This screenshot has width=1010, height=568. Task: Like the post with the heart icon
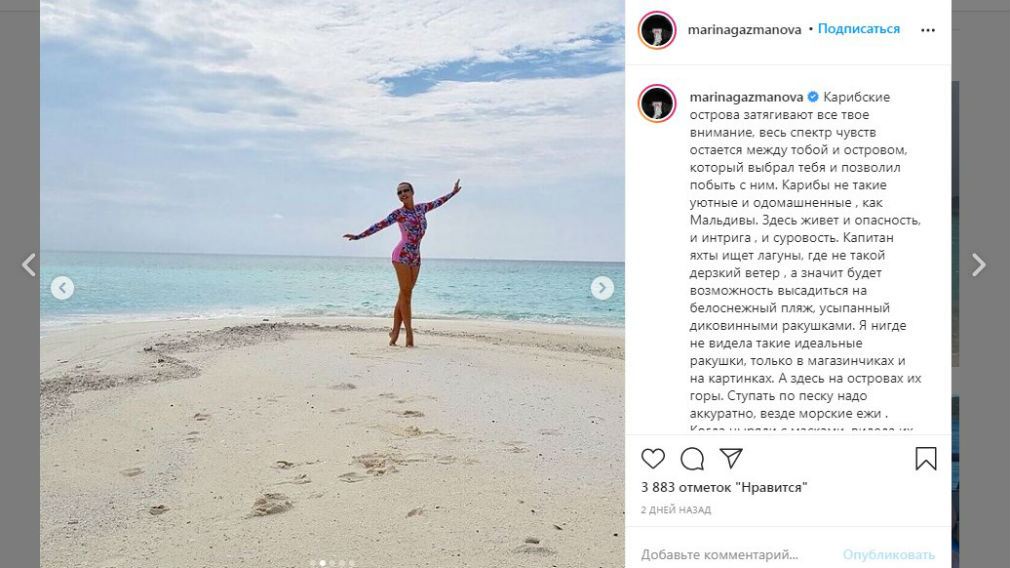[x=653, y=458]
